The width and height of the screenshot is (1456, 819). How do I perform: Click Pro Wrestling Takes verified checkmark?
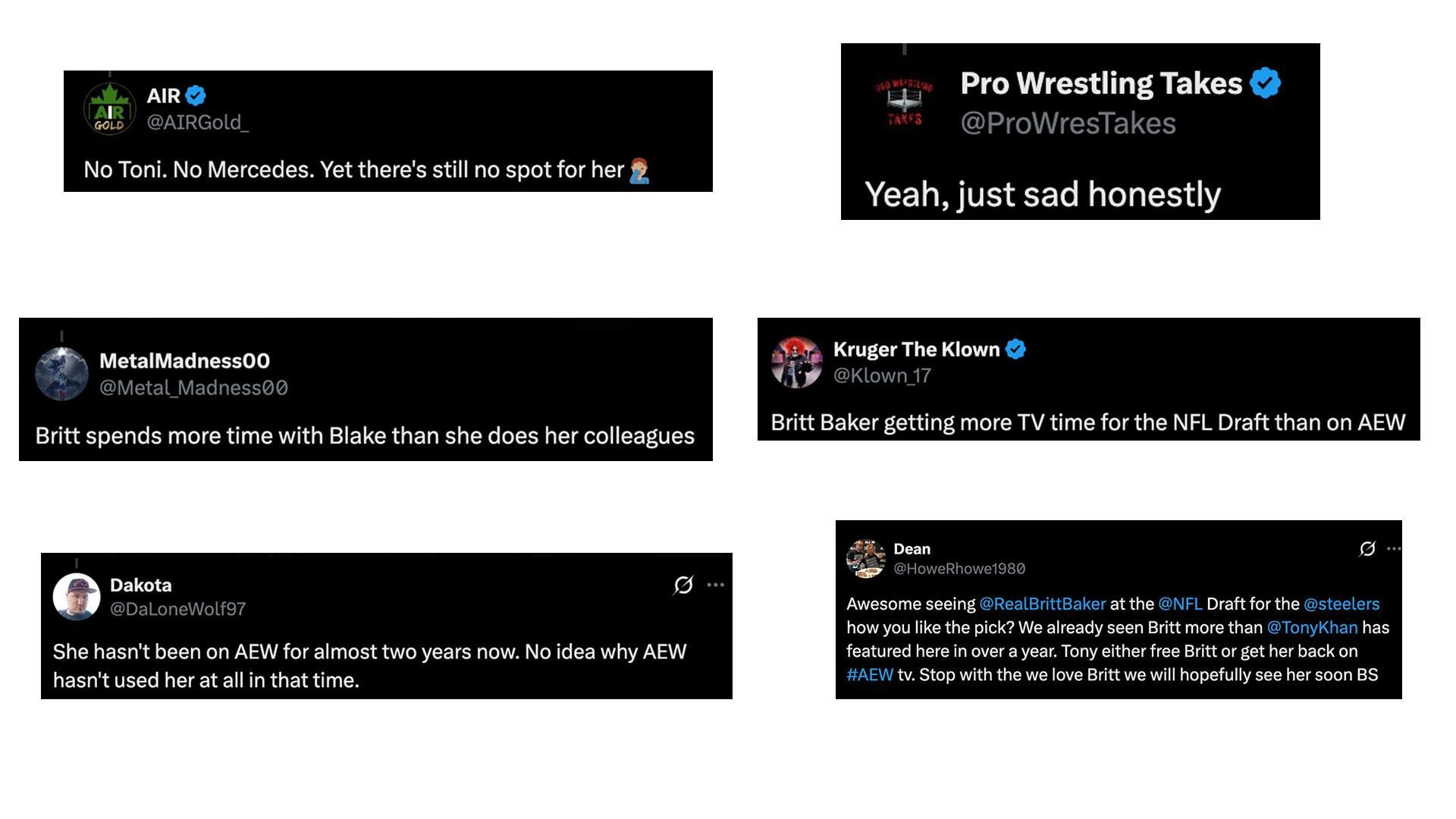coord(1264,83)
